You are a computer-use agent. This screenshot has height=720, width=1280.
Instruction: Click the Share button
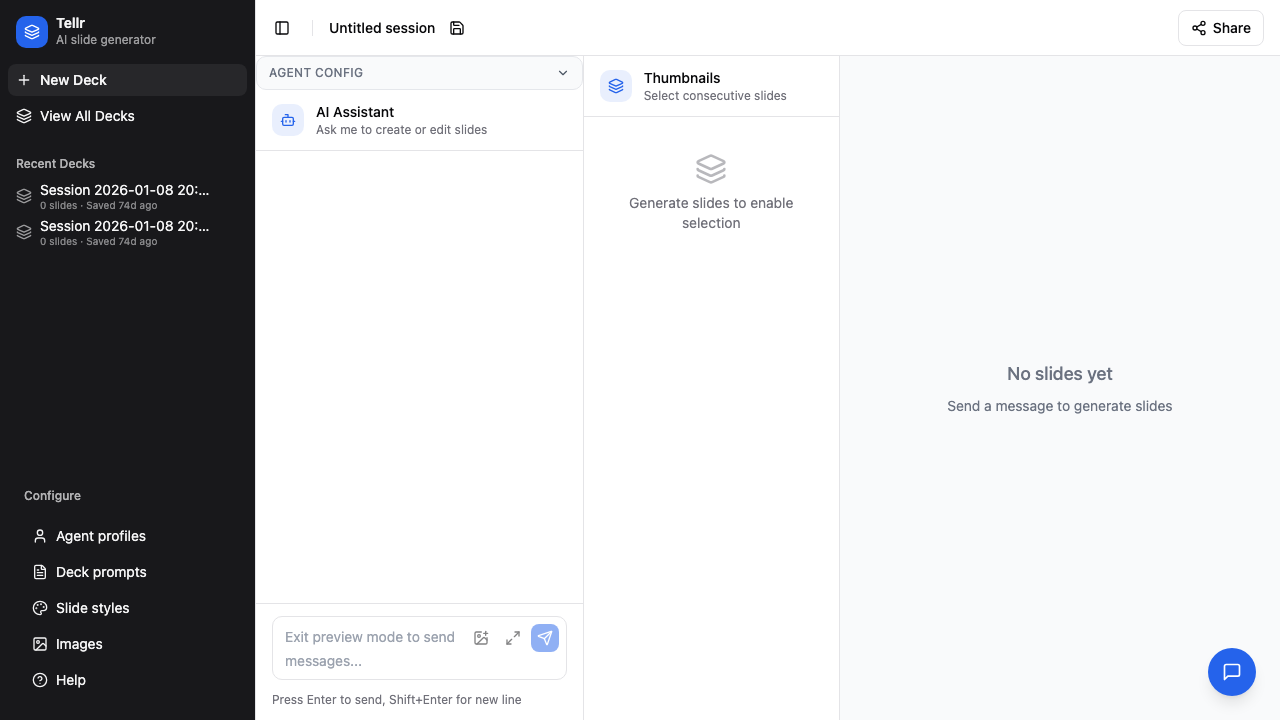click(1220, 28)
